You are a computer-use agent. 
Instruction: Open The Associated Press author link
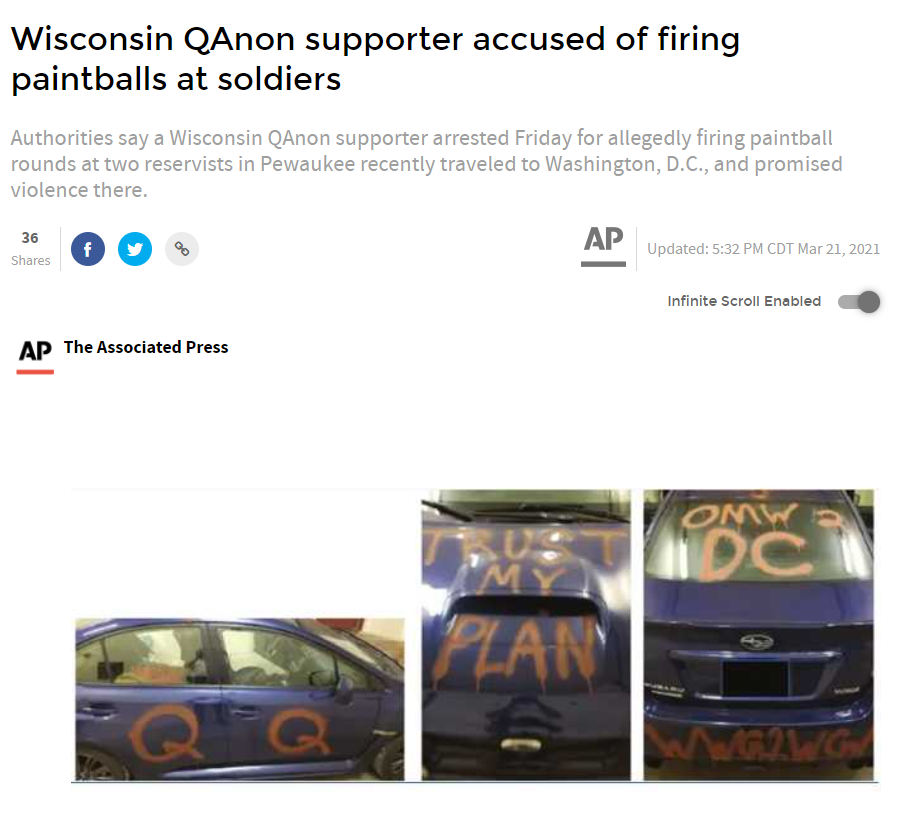(146, 347)
